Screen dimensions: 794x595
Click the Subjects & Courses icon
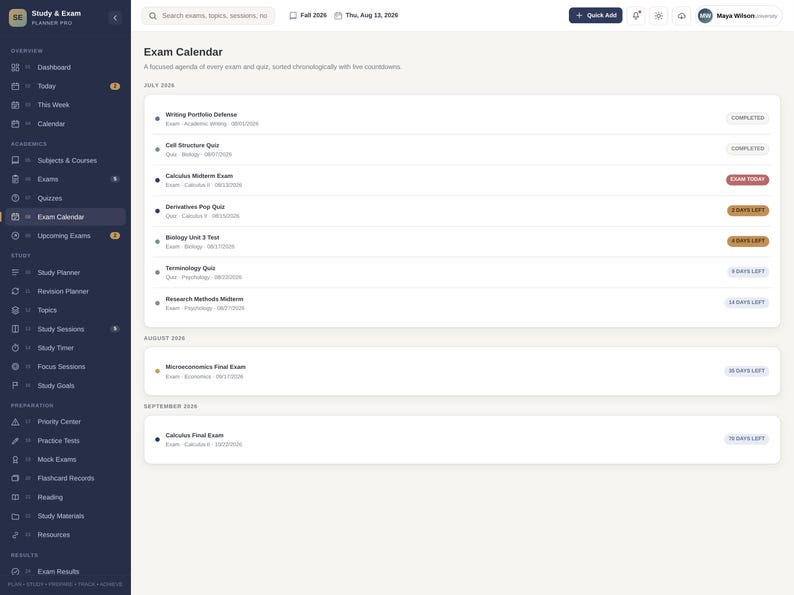coord(15,161)
